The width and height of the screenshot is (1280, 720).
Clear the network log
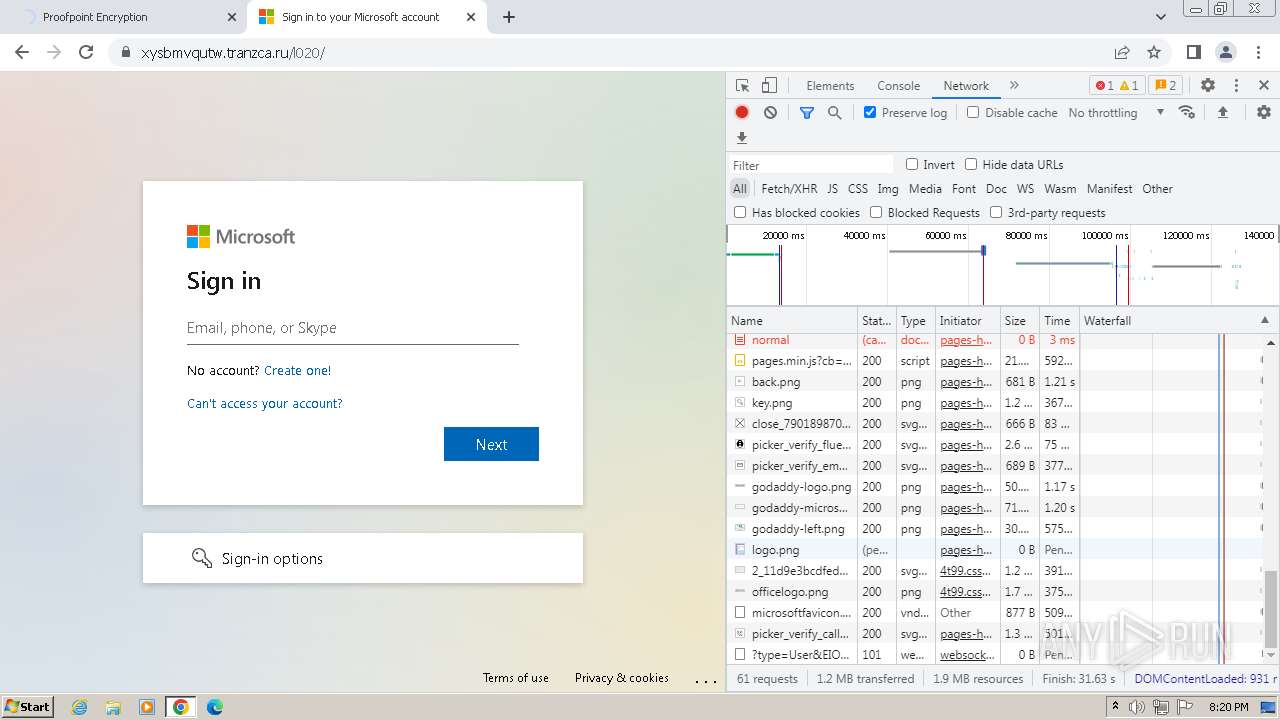tap(770, 113)
